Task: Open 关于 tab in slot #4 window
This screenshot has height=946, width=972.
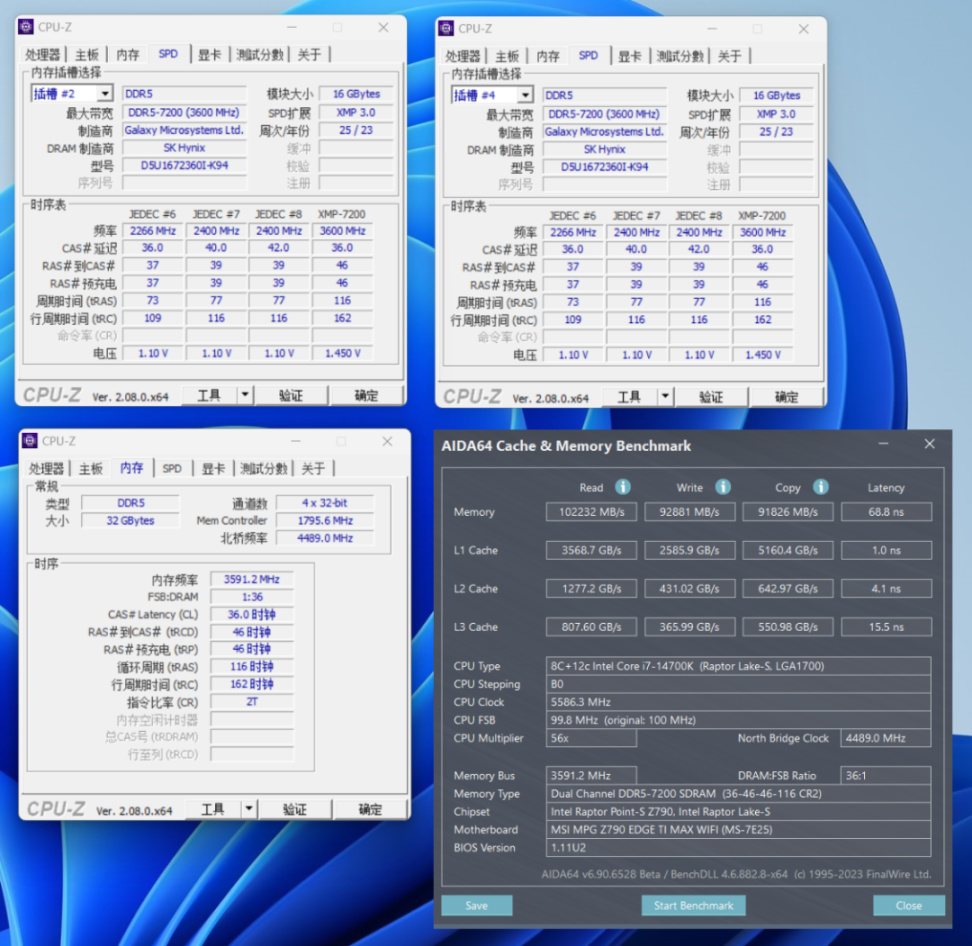Action: [x=730, y=56]
